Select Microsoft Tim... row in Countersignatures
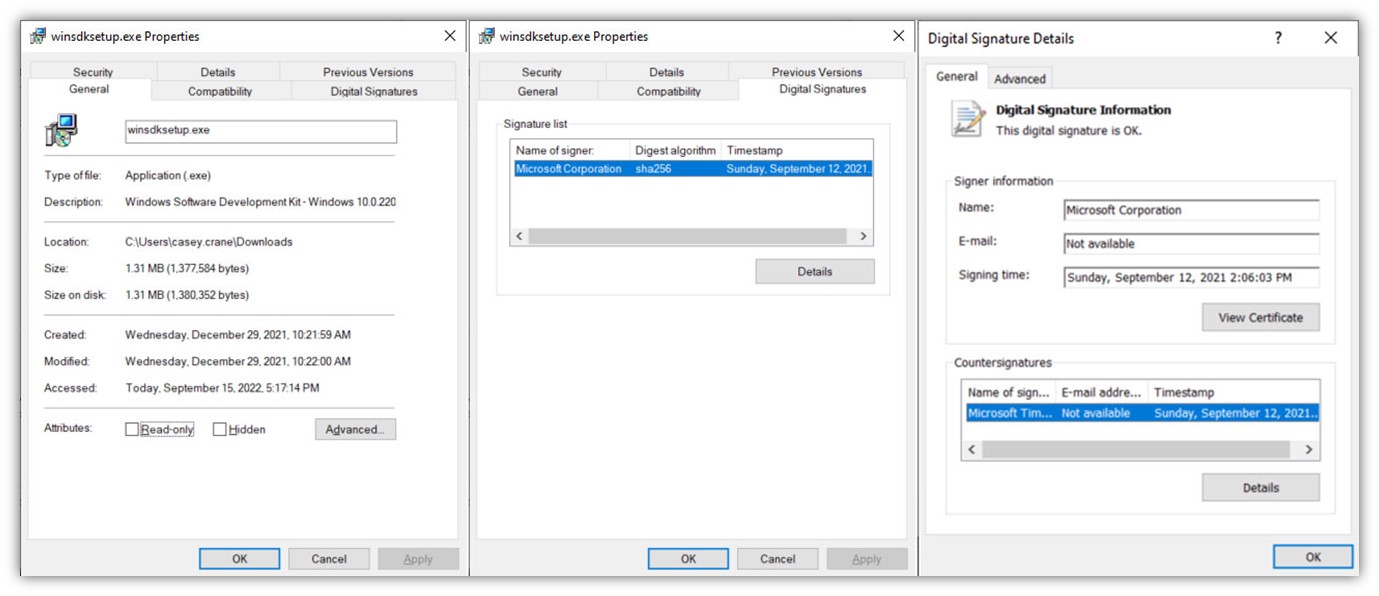Viewport: 1379px width, 596px height. pos(1142,413)
